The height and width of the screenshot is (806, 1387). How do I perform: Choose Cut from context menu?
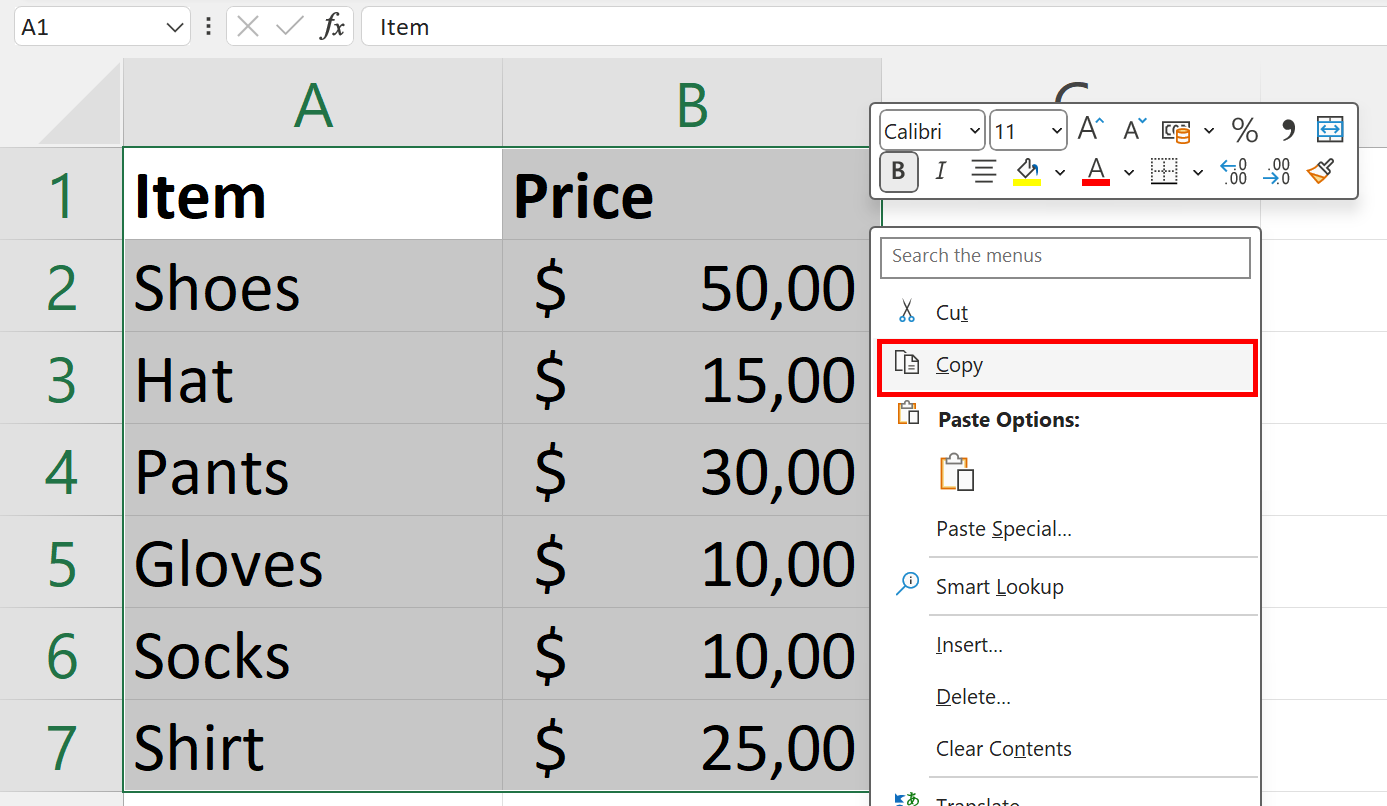point(1065,313)
